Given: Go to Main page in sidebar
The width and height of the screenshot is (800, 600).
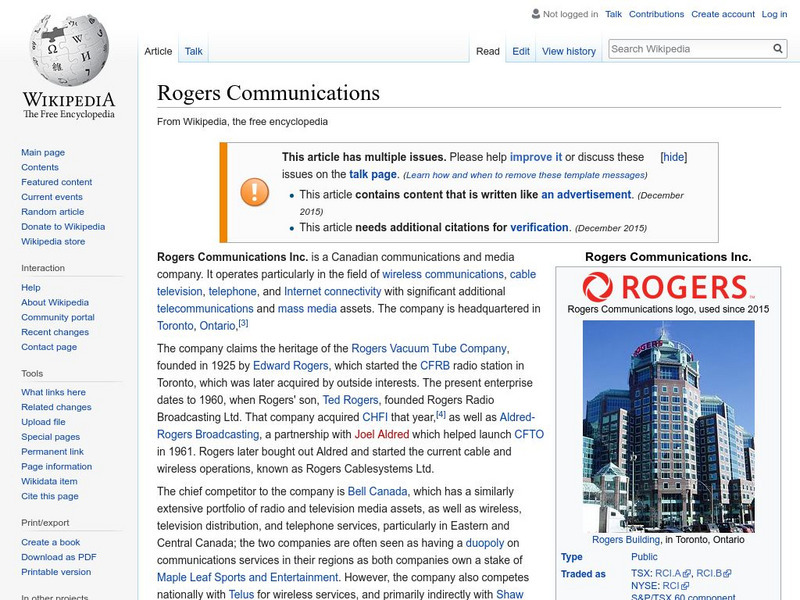Looking at the screenshot, I should tap(43, 153).
